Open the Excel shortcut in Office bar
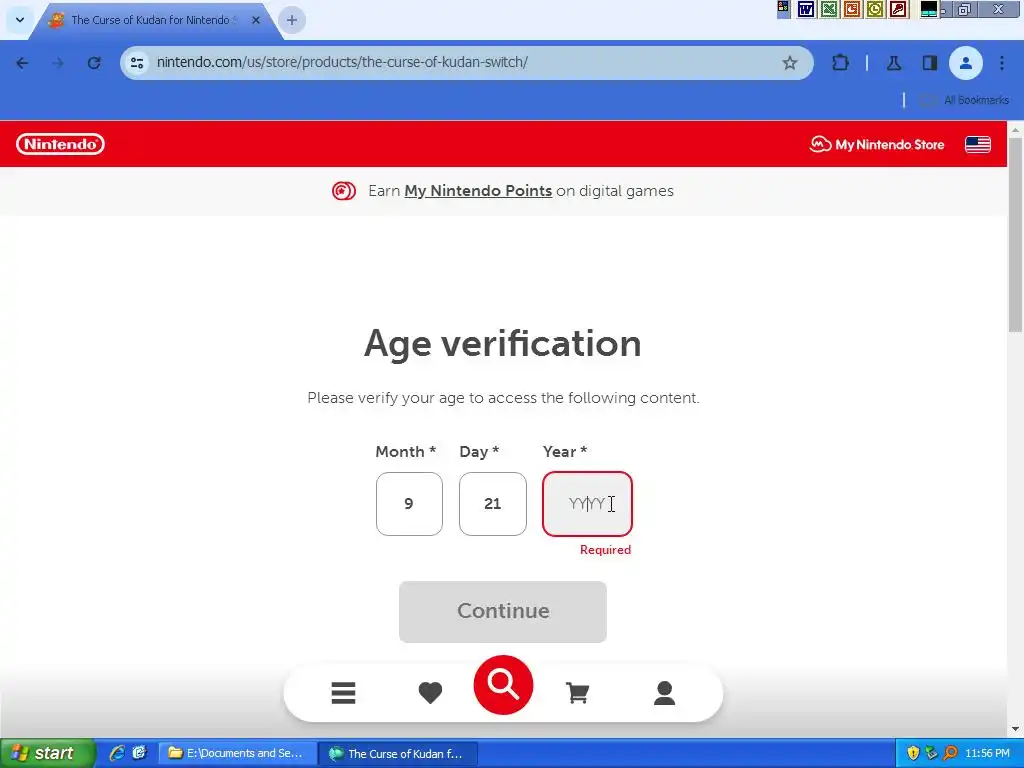This screenshot has height=768, width=1024. tap(829, 9)
